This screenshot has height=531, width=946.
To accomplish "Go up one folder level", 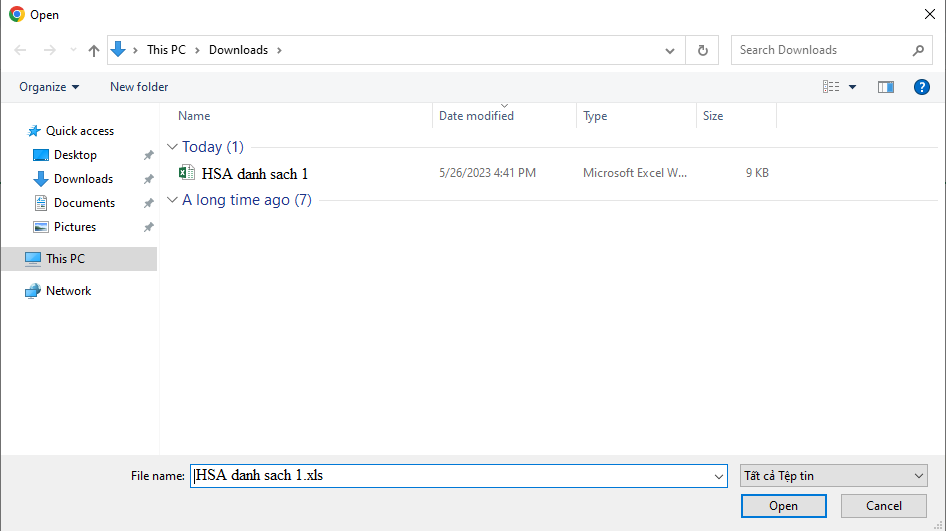I will pos(94,50).
